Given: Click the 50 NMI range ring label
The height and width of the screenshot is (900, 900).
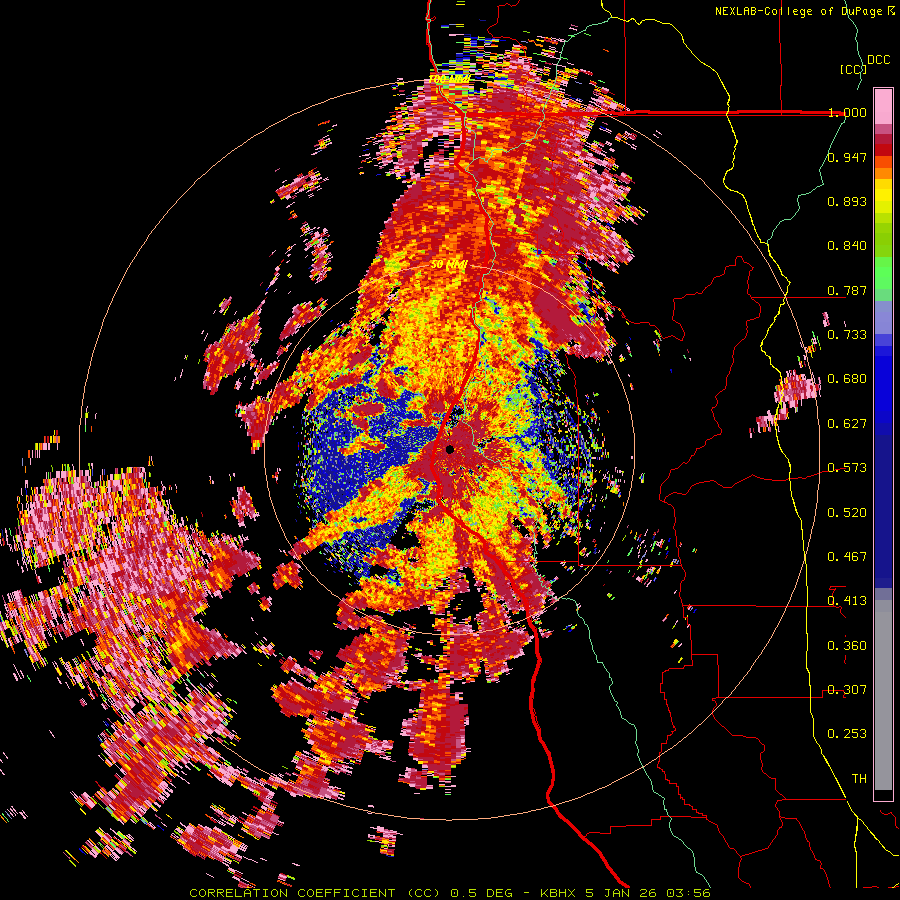Looking at the screenshot, I should [449, 265].
